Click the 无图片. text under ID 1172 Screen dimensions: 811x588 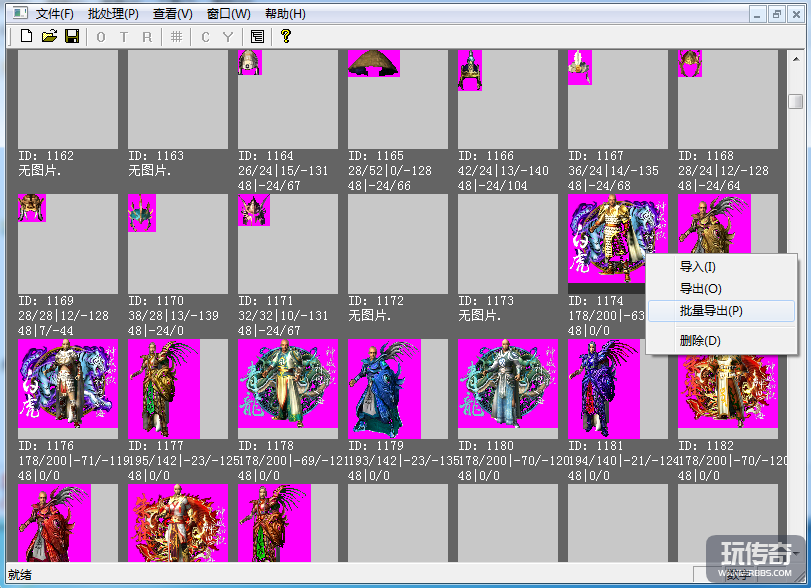369,315
